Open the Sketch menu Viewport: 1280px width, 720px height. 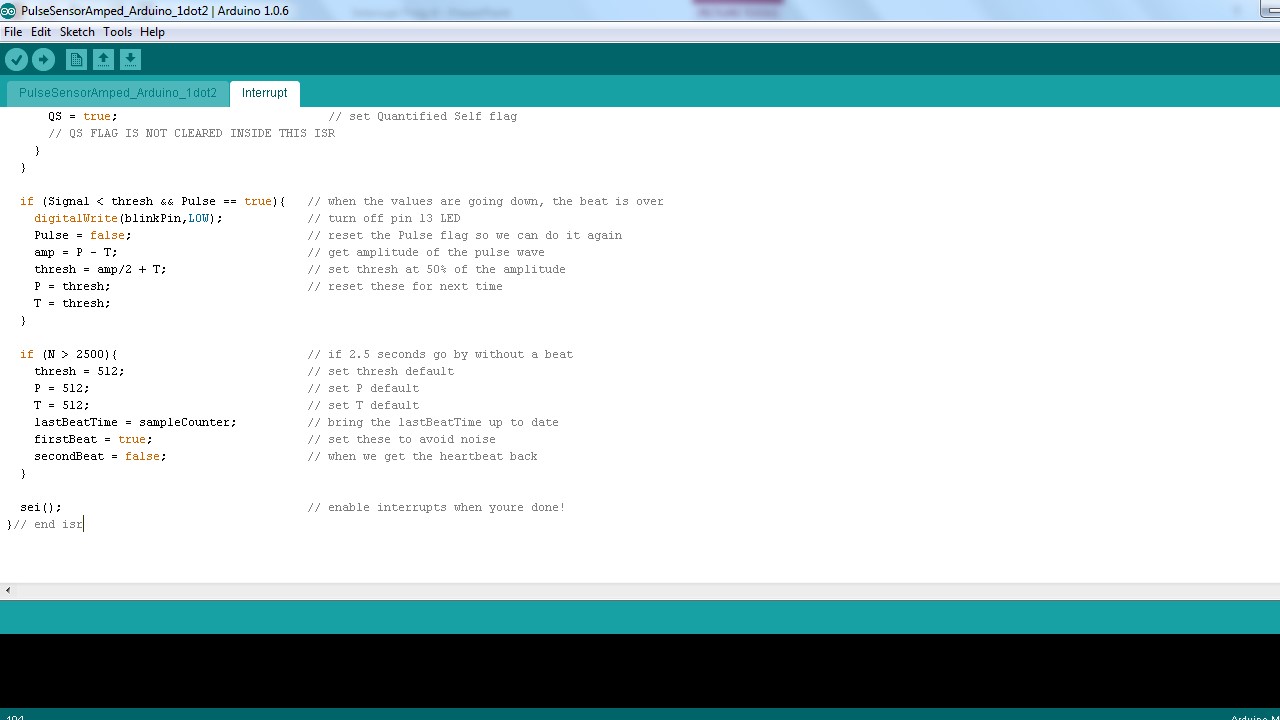click(76, 31)
